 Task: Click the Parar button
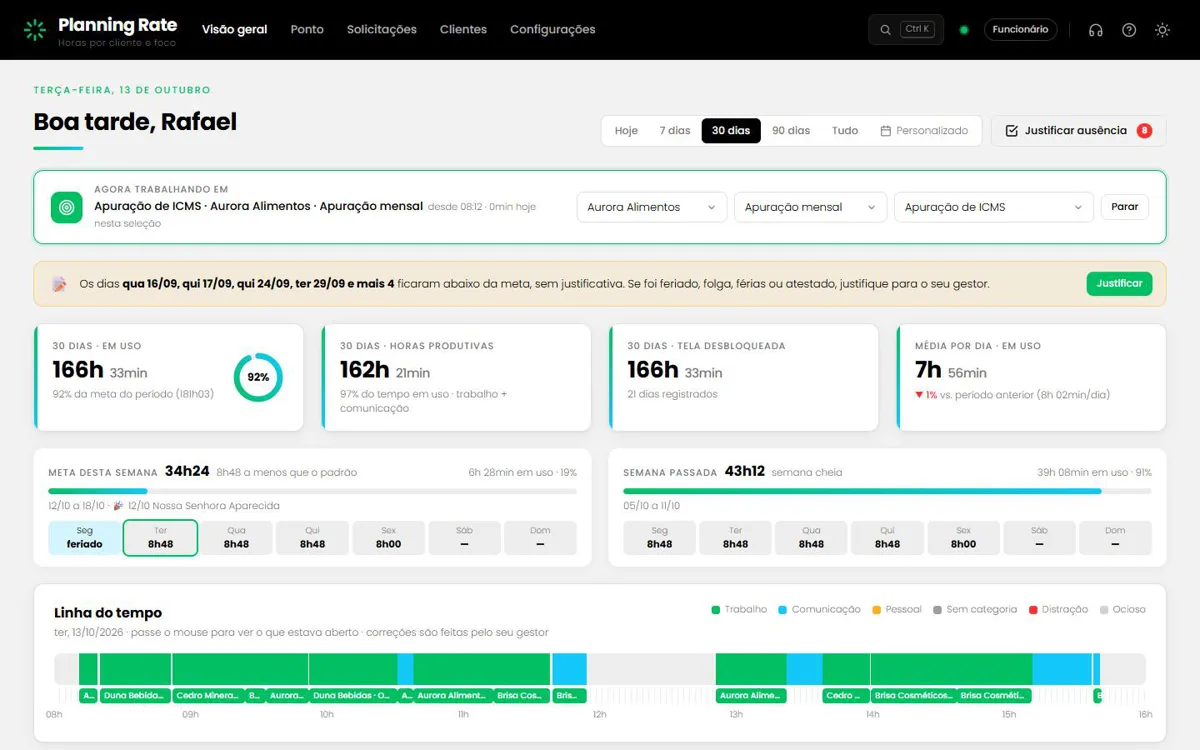[x=1125, y=207]
